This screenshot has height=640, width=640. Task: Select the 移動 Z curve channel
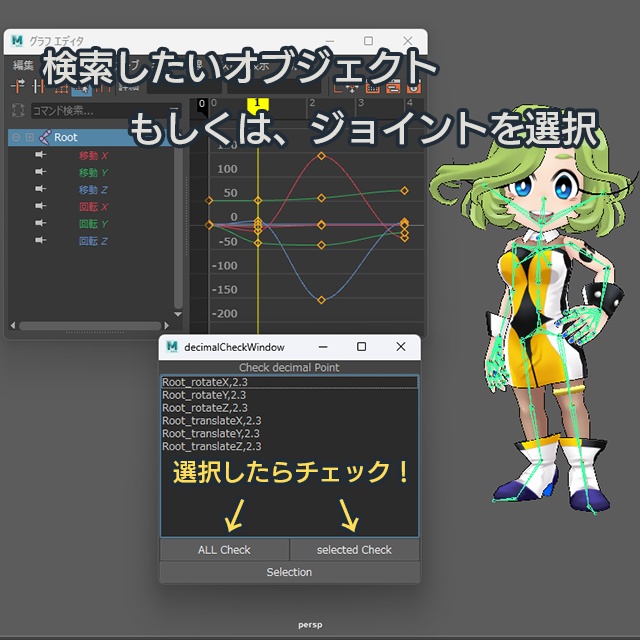(93, 190)
